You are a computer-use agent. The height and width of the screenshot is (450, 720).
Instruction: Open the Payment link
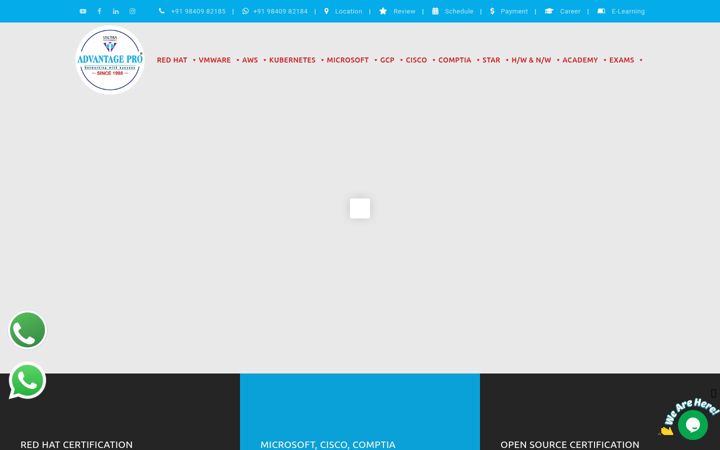(x=514, y=11)
